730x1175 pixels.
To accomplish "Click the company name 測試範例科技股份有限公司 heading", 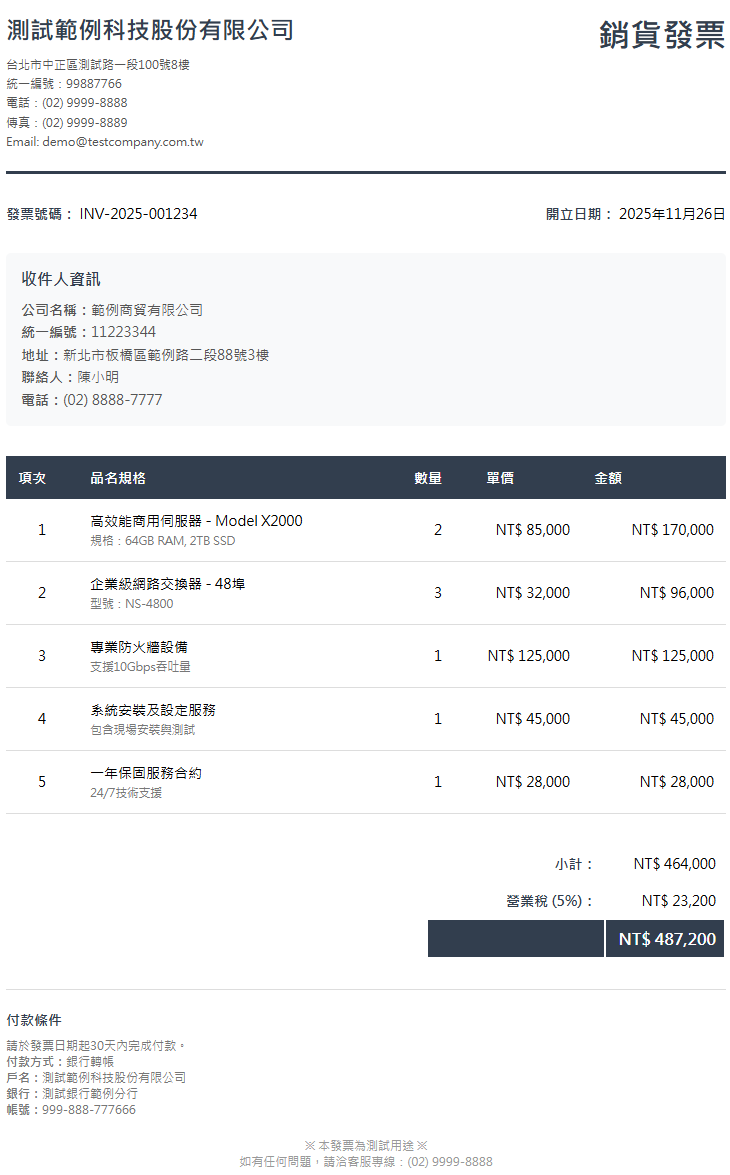I will pyautogui.click(x=150, y=30).
